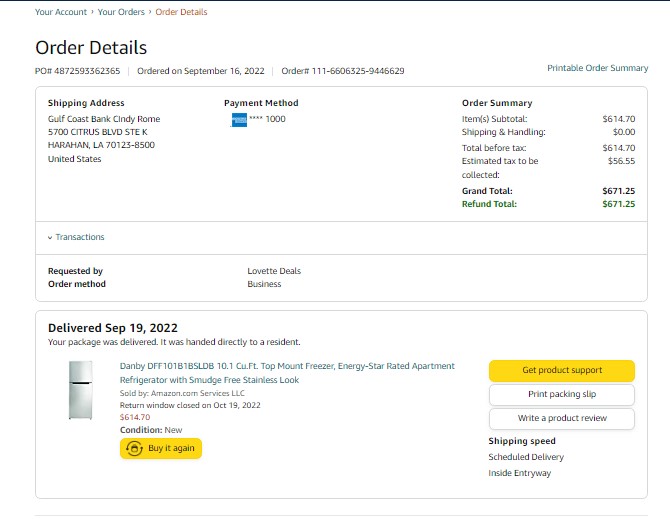Image resolution: width=670 pixels, height=519 pixels.
Task: Open the Printable Order Summary link
Action: click(597, 68)
